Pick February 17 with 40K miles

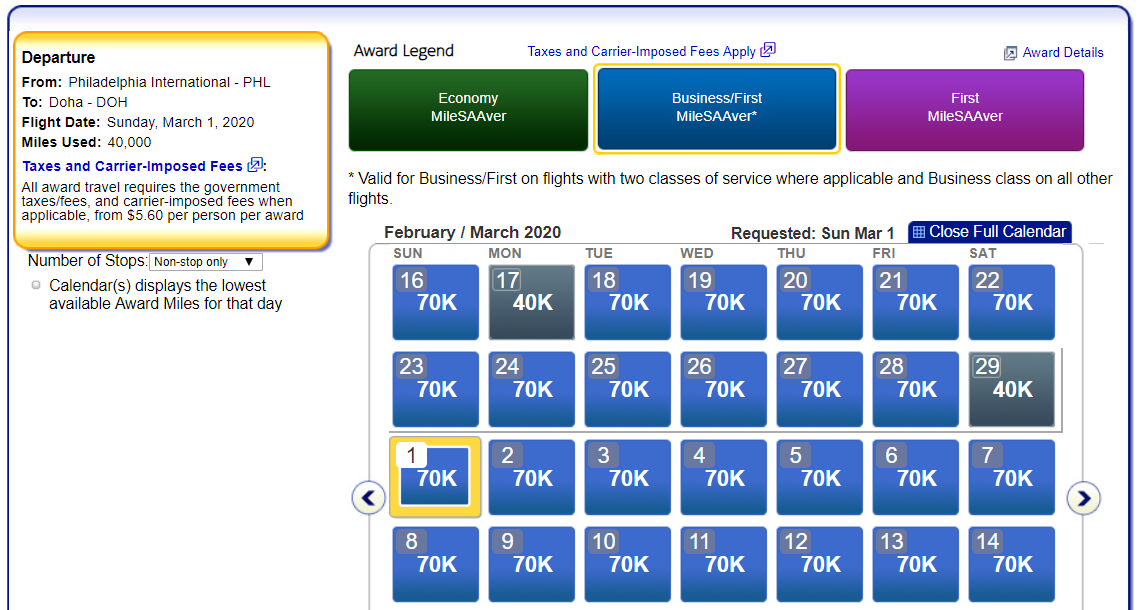[532, 303]
